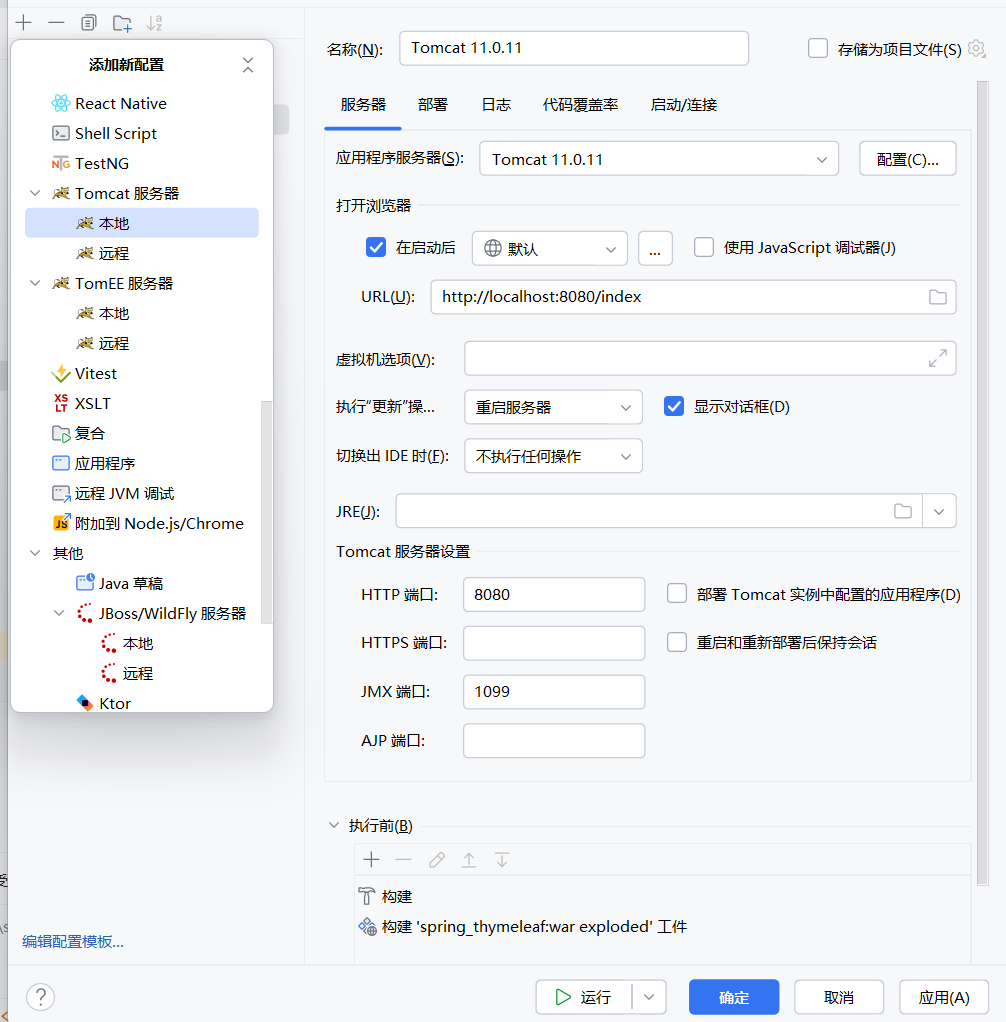Collapse the 执行前 section
1006x1022 pixels.
[334, 825]
